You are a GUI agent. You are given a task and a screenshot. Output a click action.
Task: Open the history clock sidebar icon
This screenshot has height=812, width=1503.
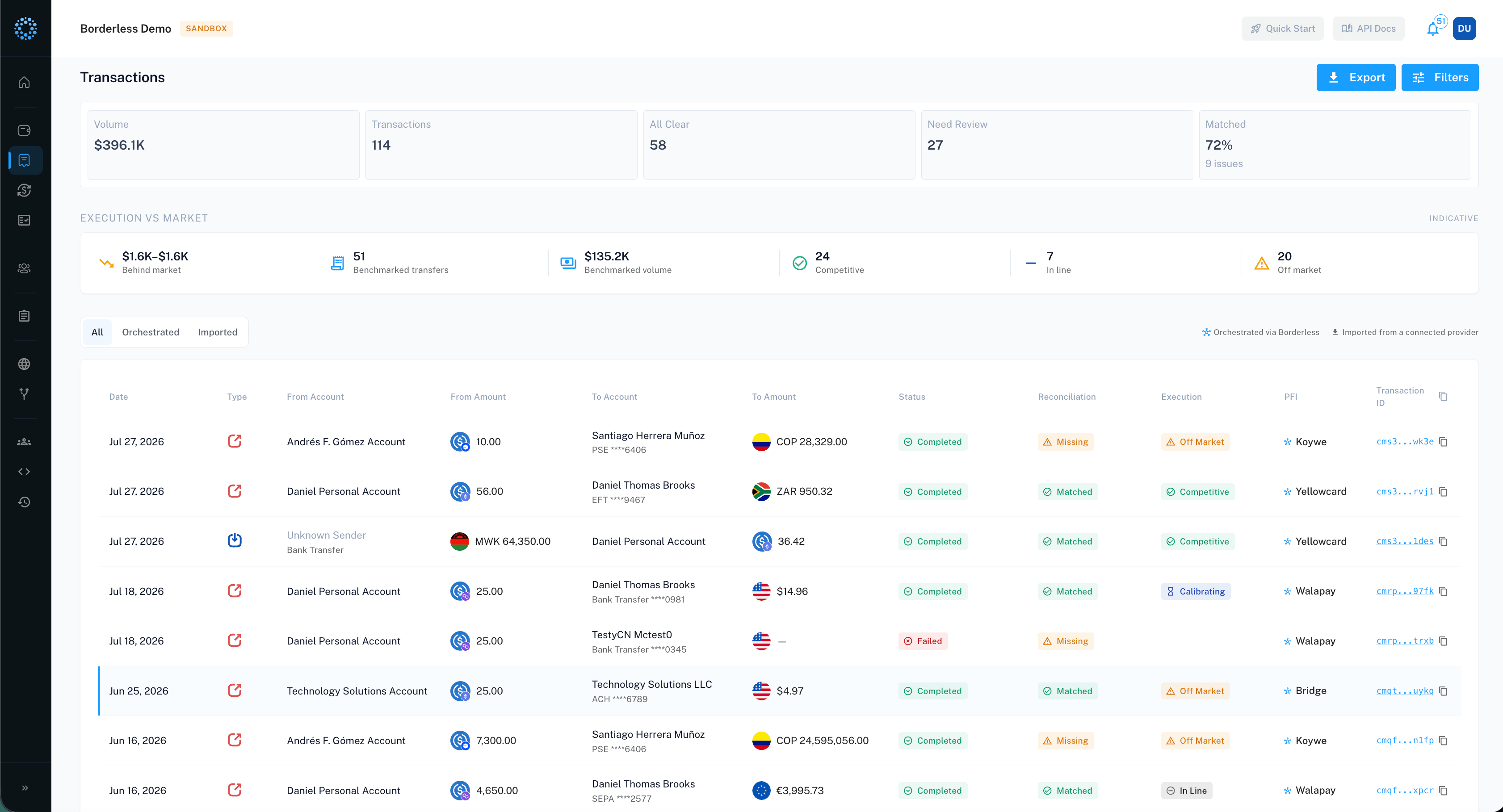point(24,502)
